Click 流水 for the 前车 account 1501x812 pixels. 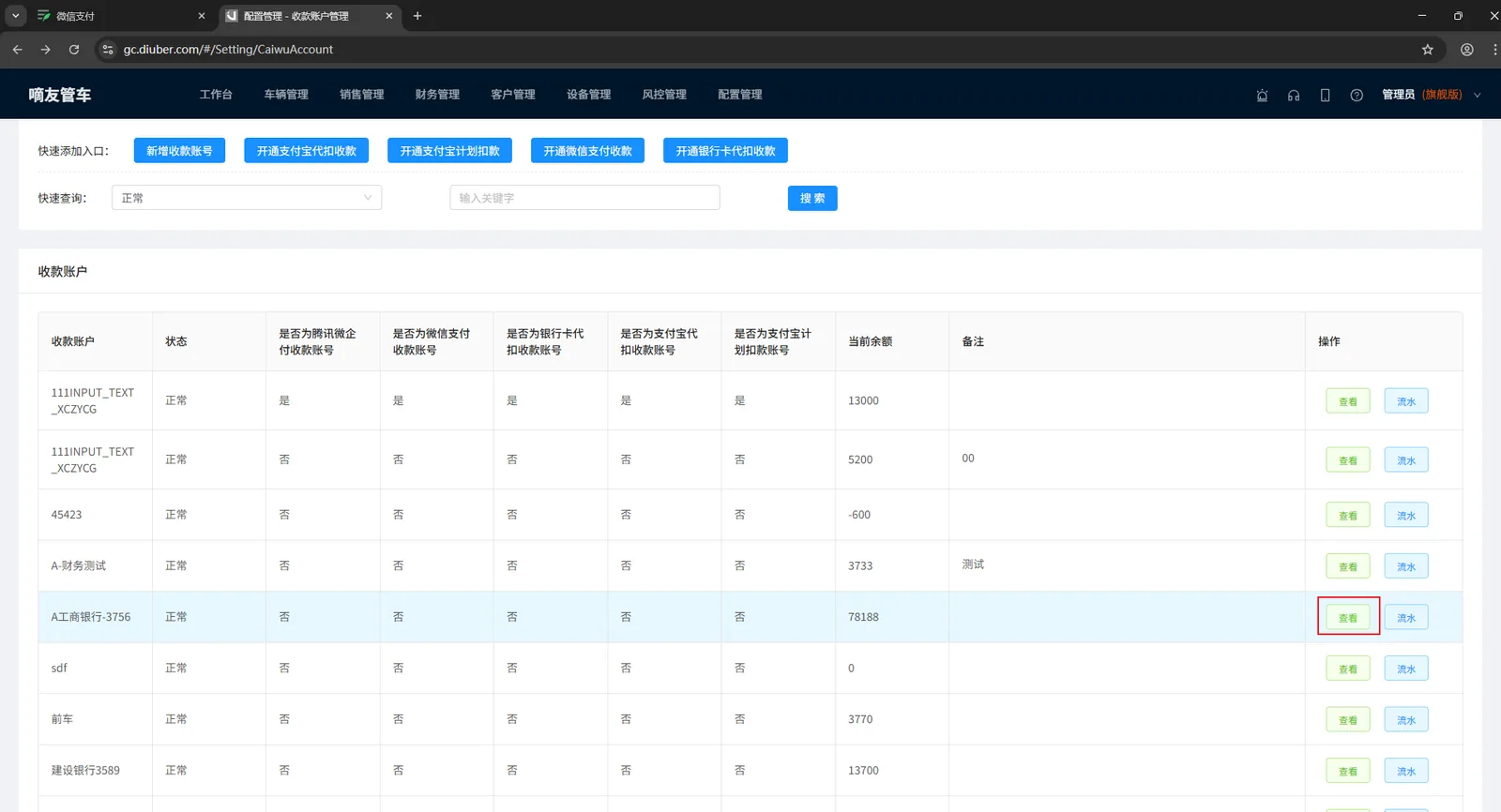(x=1406, y=720)
